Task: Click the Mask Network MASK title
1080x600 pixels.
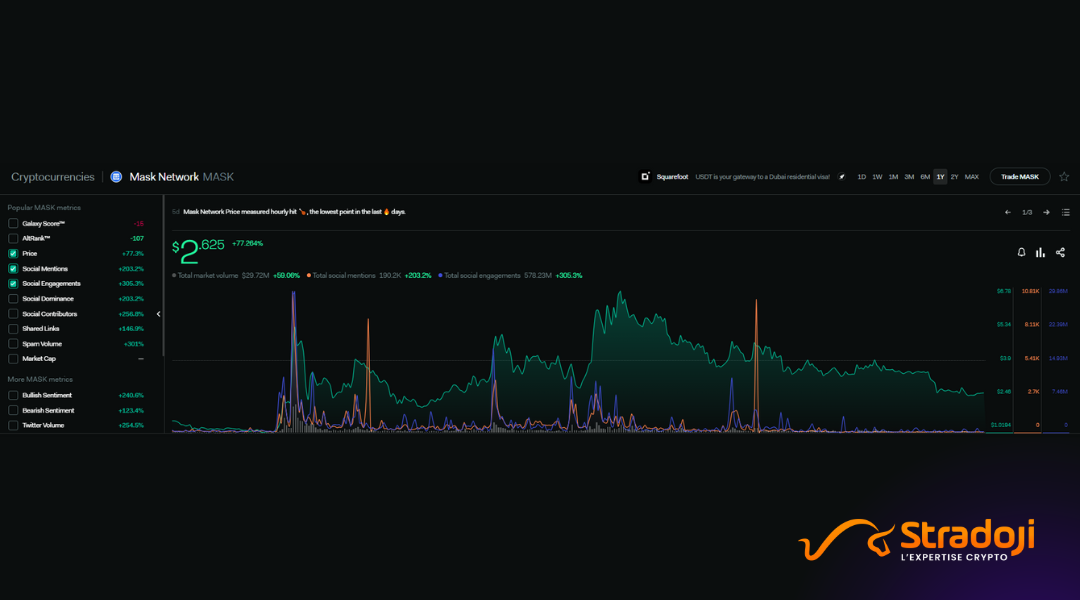Action: click(x=182, y=177)
